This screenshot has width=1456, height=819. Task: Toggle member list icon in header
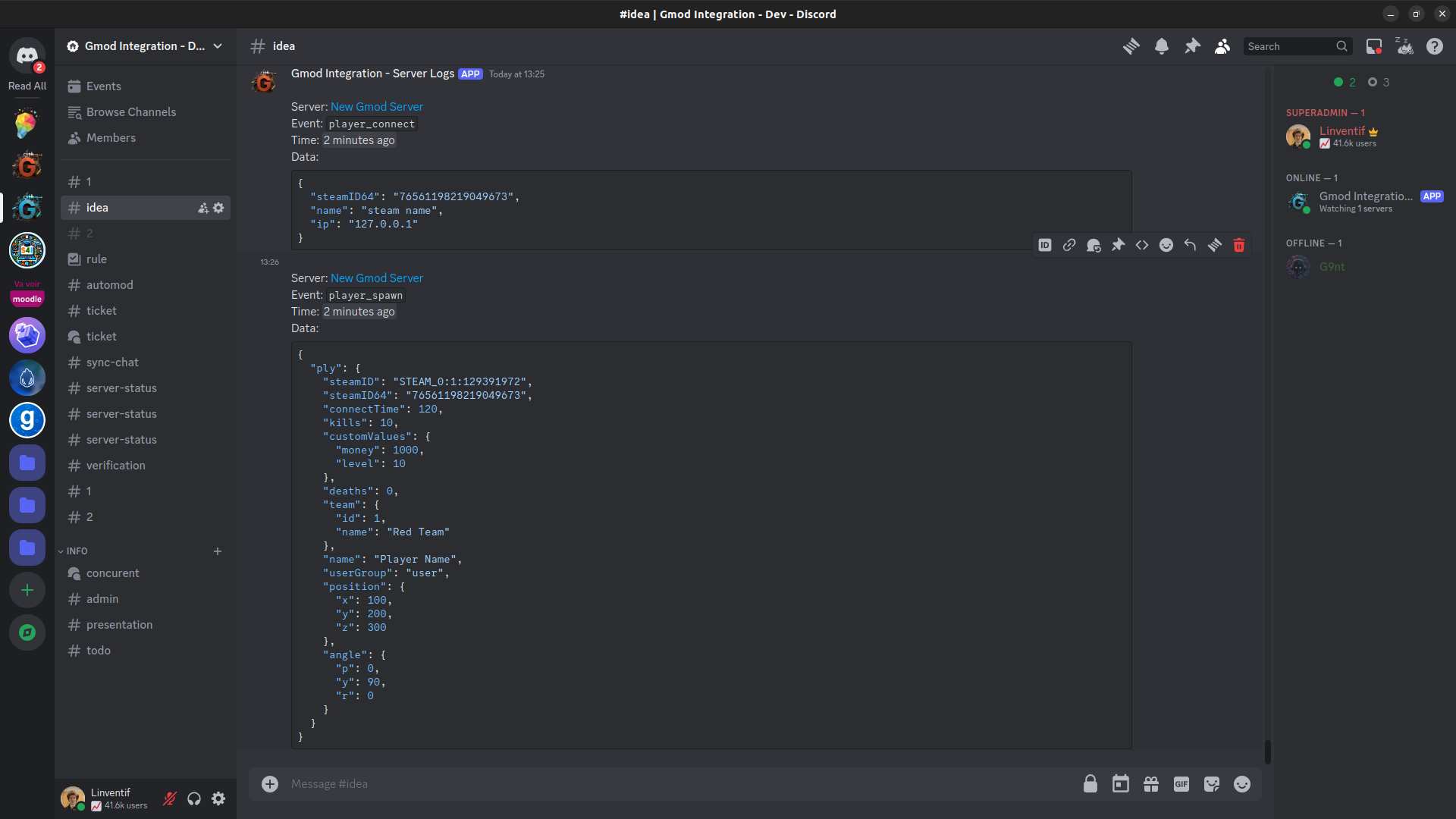(x=1222, y=46)
